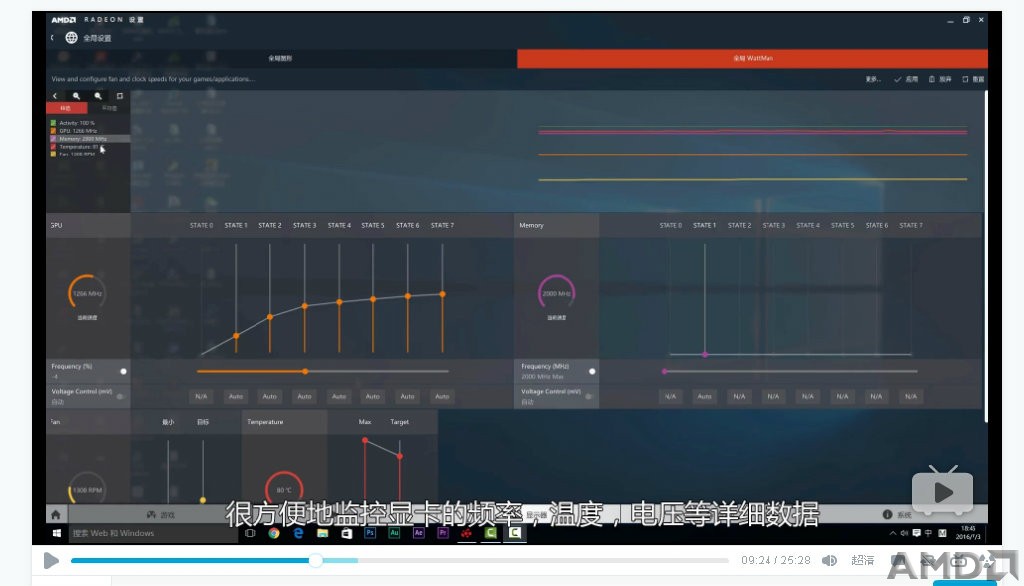The image size is (1024, 586).
Task: Toggle the Memory Voltage Control switch
Action: click(589, 397)
